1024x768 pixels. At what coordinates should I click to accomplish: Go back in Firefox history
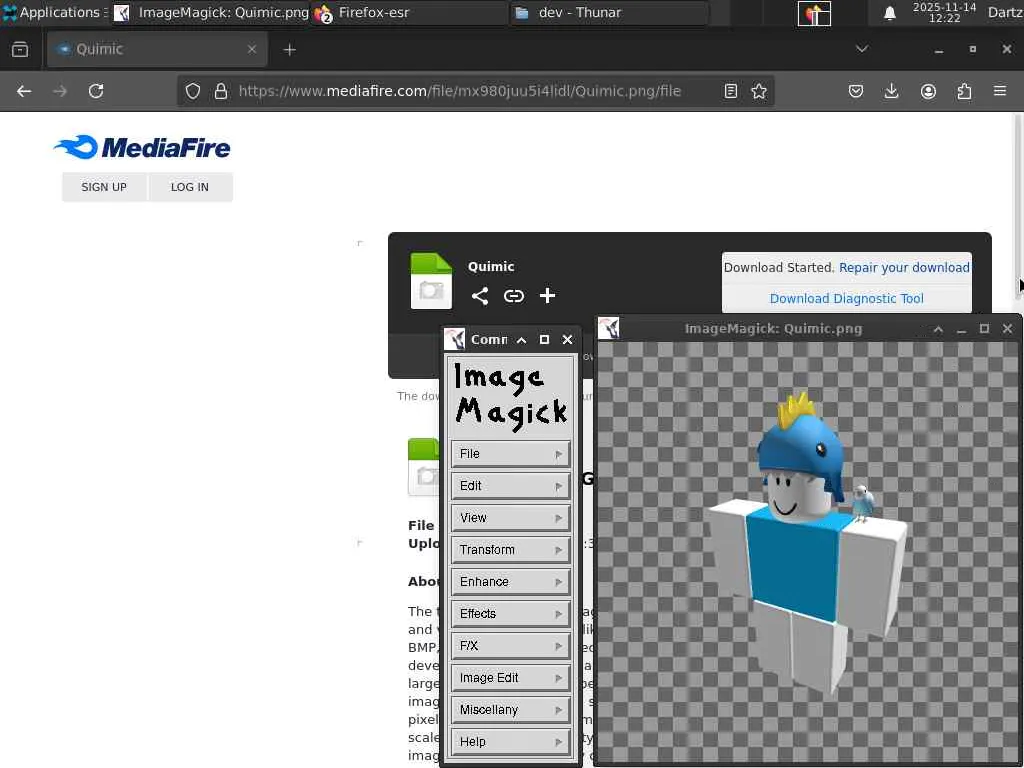click(x=24, y=91)
